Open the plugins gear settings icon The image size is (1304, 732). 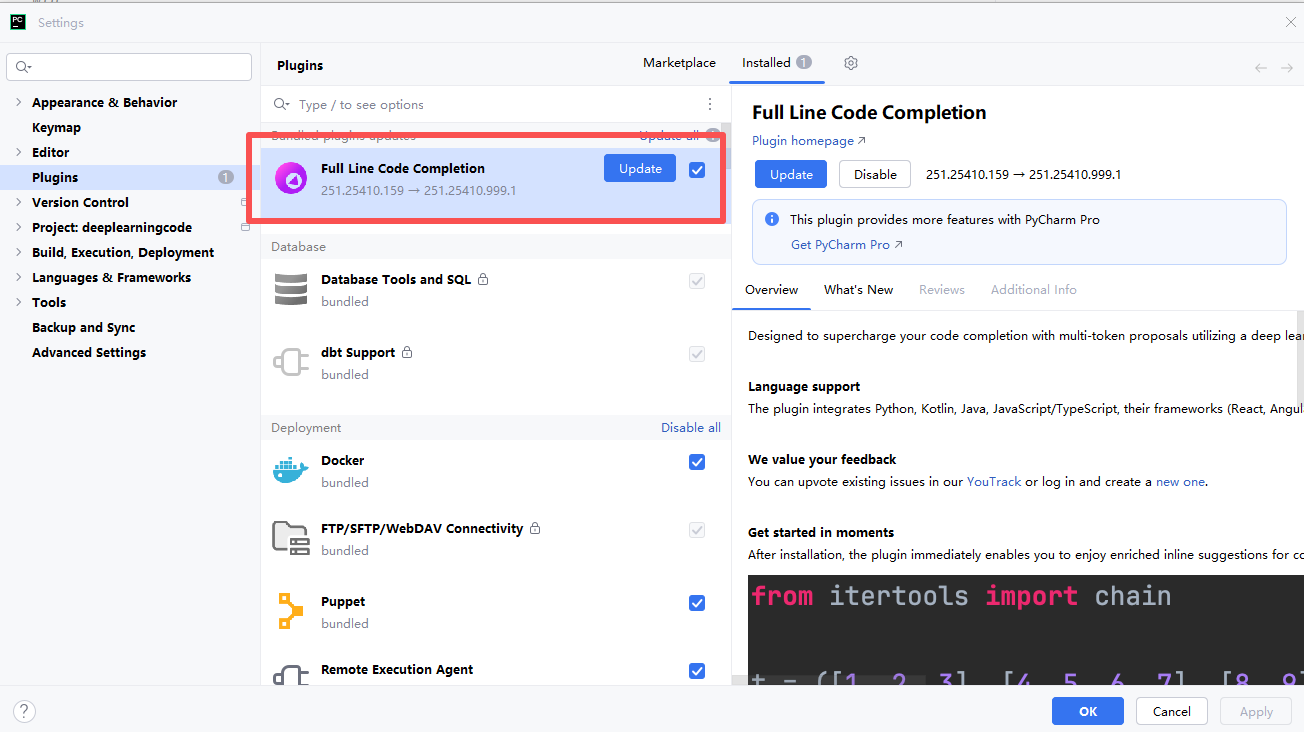click(851, 63)
